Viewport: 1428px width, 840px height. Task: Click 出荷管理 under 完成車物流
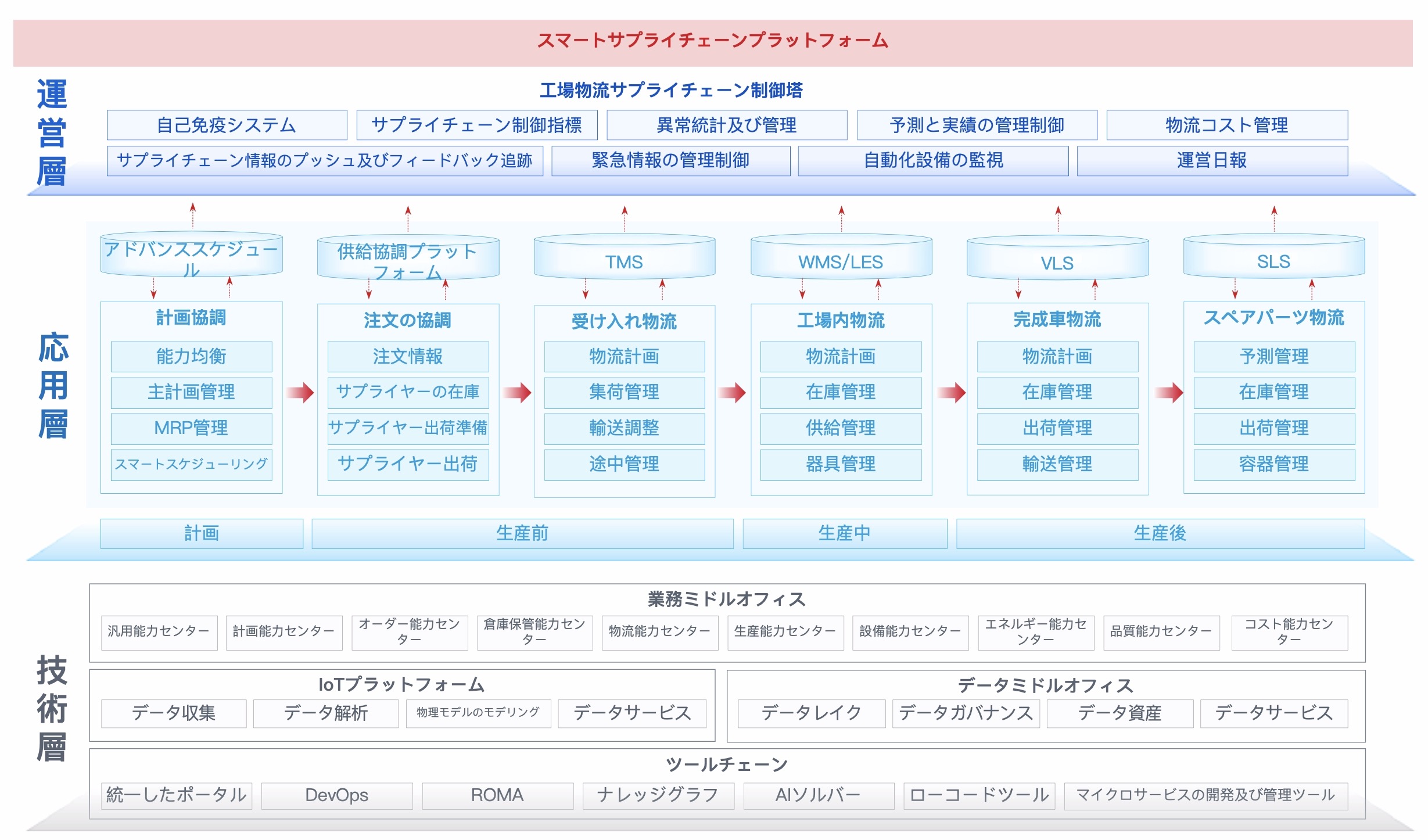pos(1057,429)
